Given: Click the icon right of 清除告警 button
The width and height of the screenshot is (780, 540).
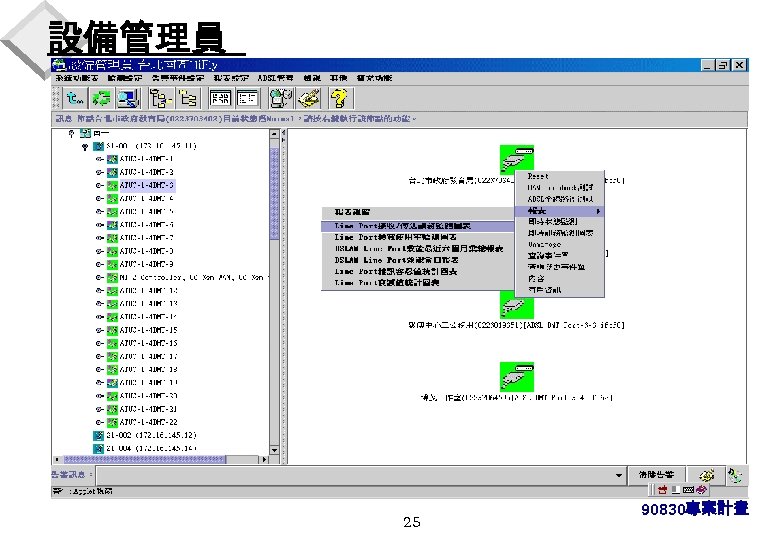Looking at the screenshot, I should (x=706, y=475).
